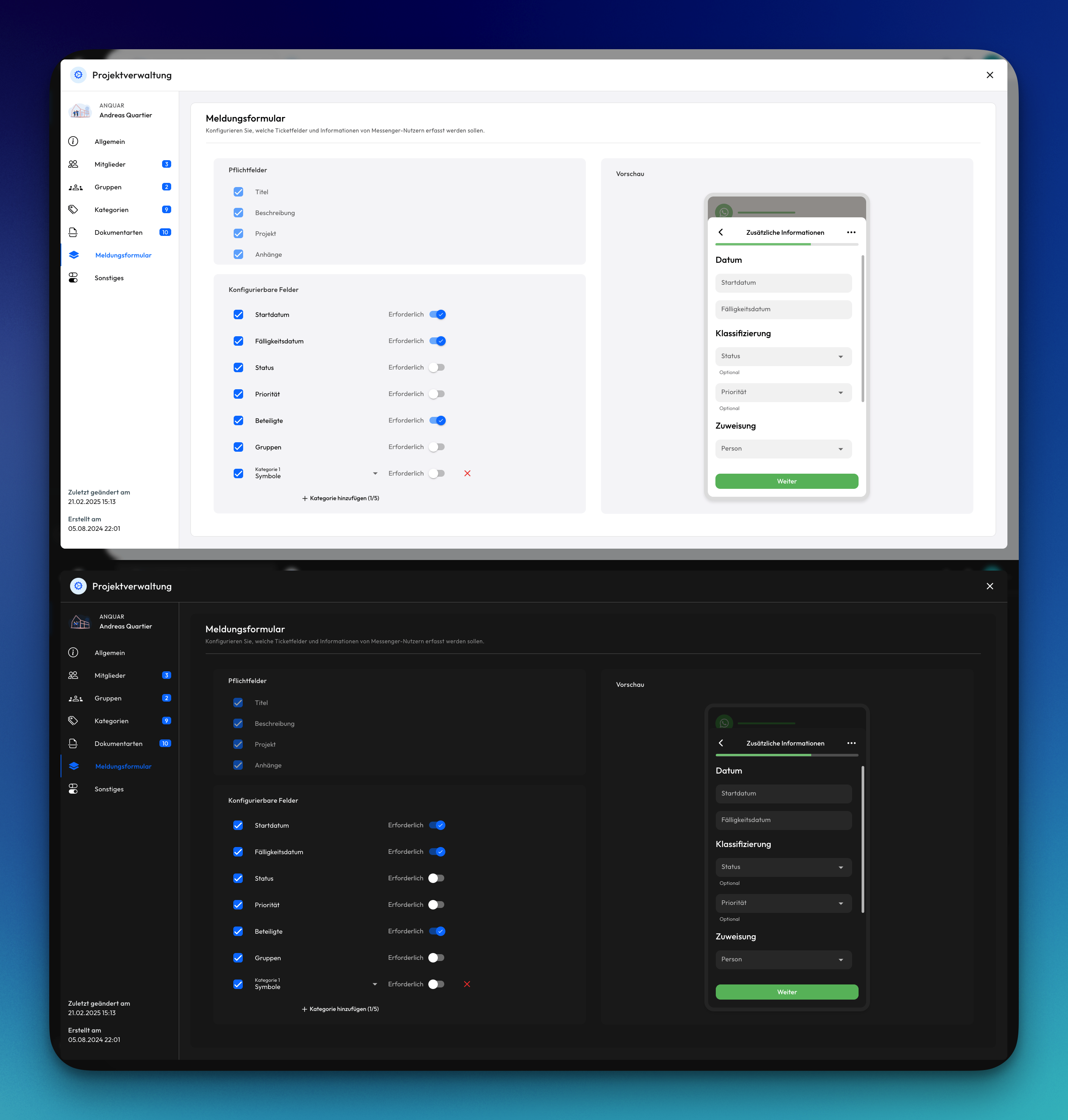1068x1120 pixels.
Task: Open the Allgemein section in the sidebar
Action: click(x=74, y=142)
